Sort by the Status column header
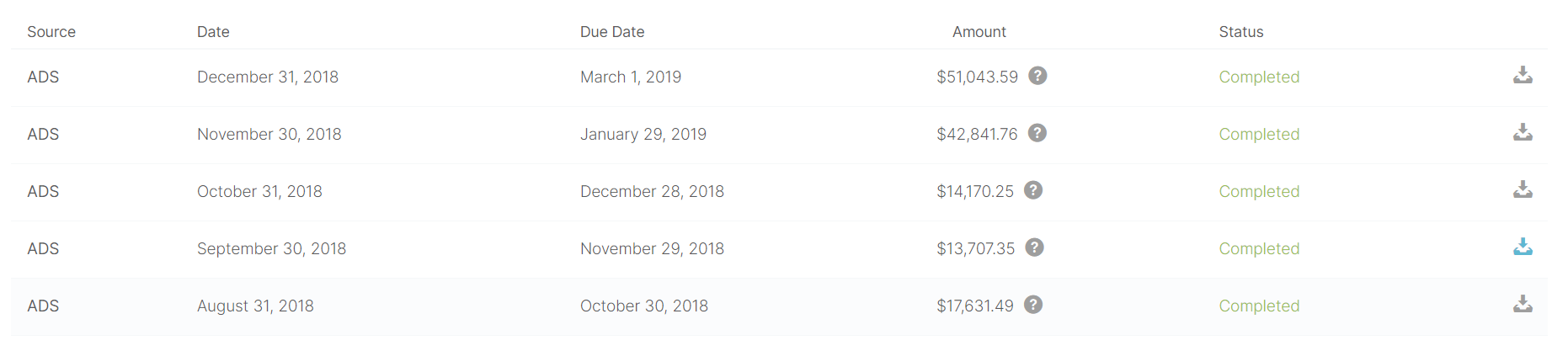This screenshot has width=1568, height=351. tap(1241, 32)
